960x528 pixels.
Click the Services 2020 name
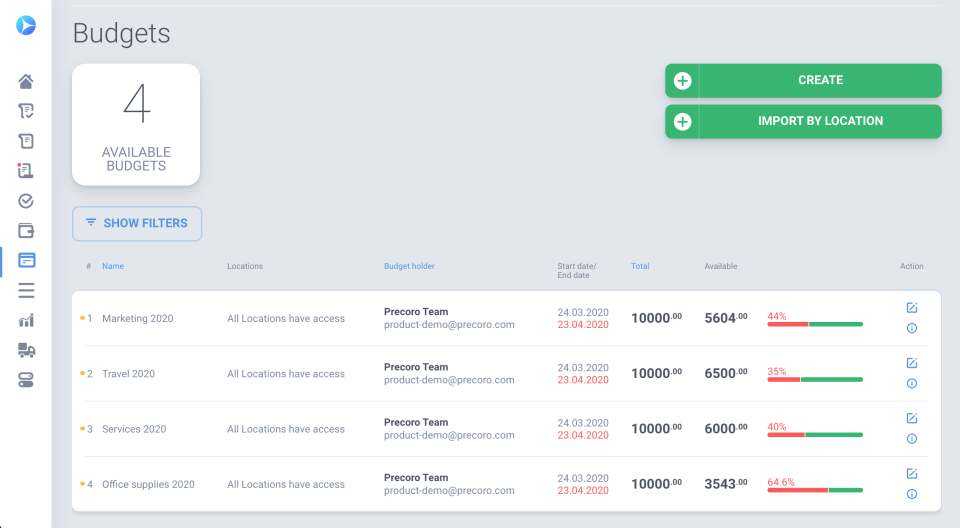[x=133, y=429]
